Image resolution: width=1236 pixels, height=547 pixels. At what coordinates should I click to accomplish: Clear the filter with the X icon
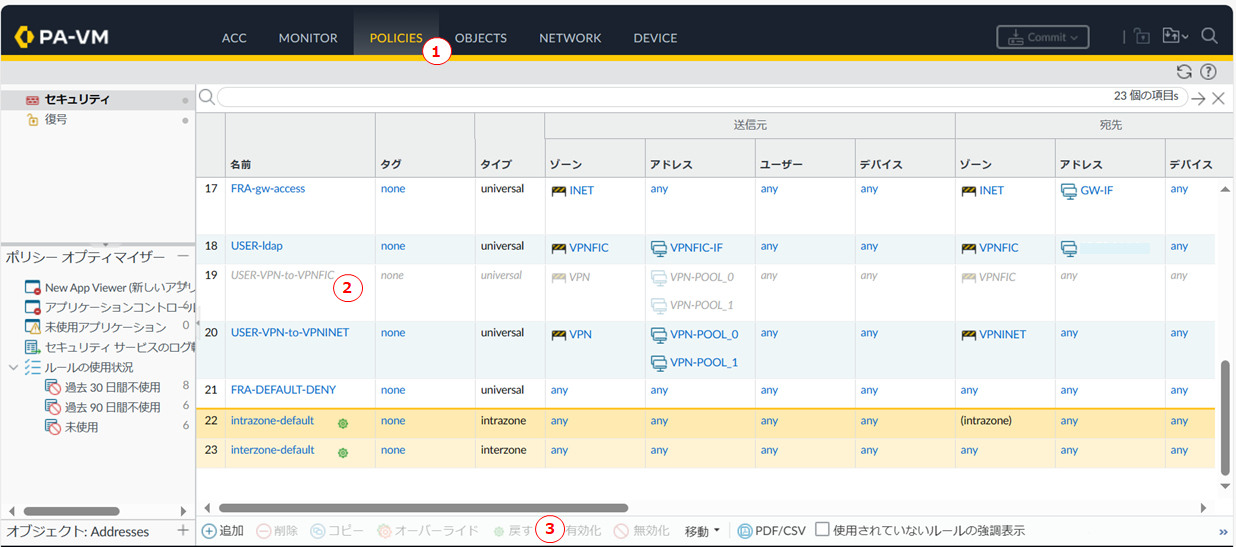click(x=1218, y=98)
